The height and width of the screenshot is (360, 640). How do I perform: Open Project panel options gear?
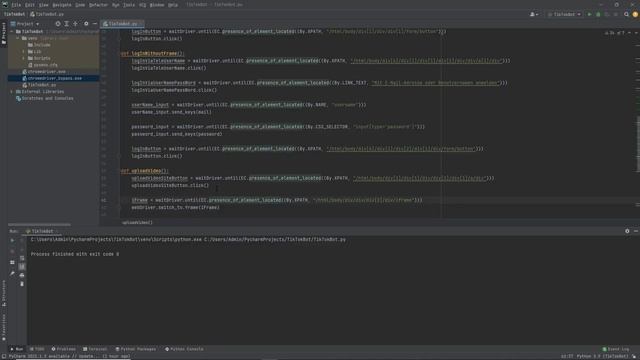pyautogui.click(x=86, y=24)
